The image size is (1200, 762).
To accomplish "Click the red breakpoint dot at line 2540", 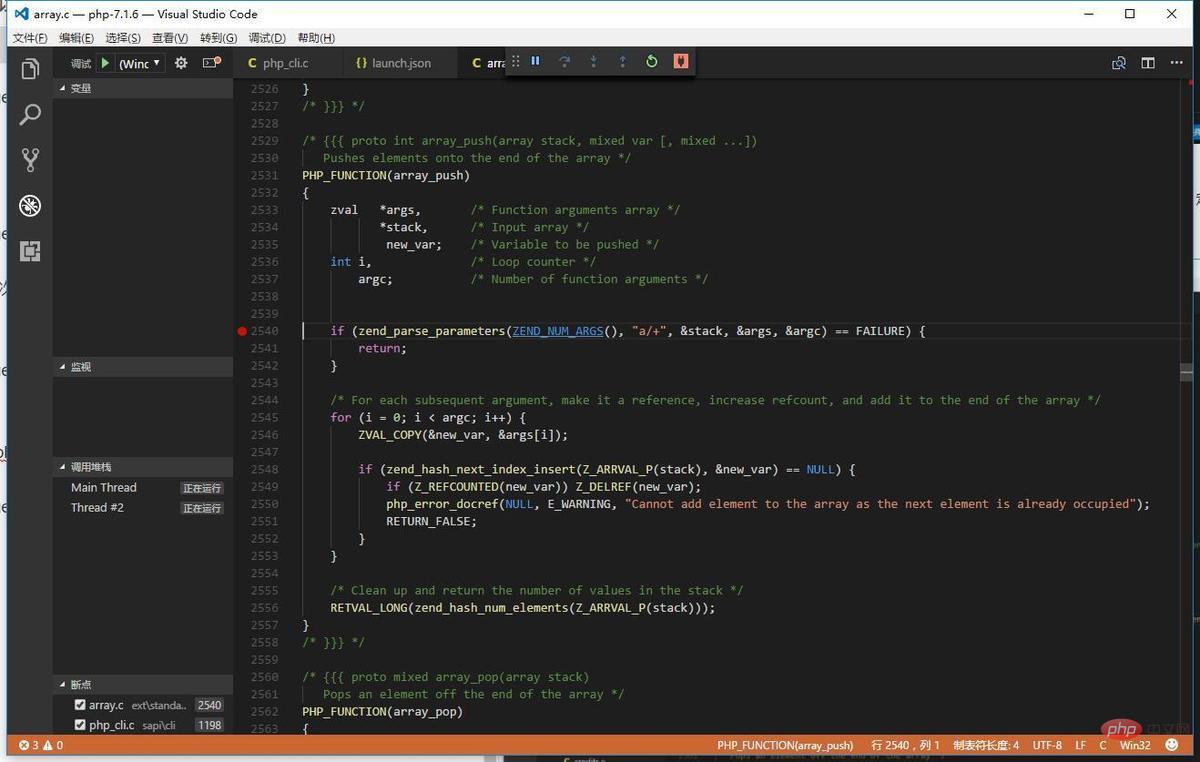I will tap(242, 331).
